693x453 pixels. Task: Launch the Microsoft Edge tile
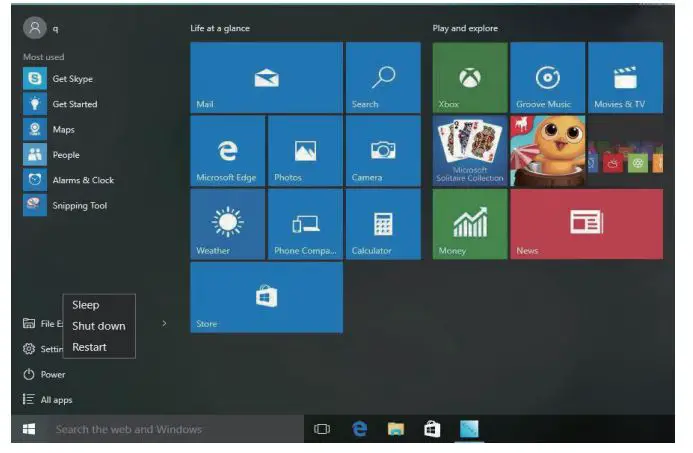(x=228, y=151)
